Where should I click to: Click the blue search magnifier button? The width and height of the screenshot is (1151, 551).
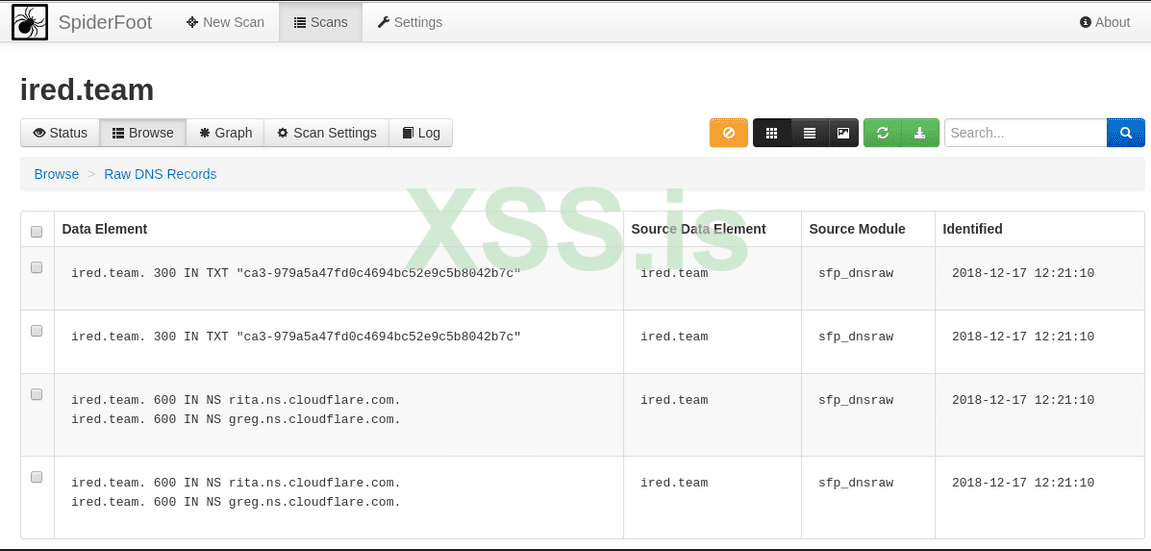(1125, 133)
